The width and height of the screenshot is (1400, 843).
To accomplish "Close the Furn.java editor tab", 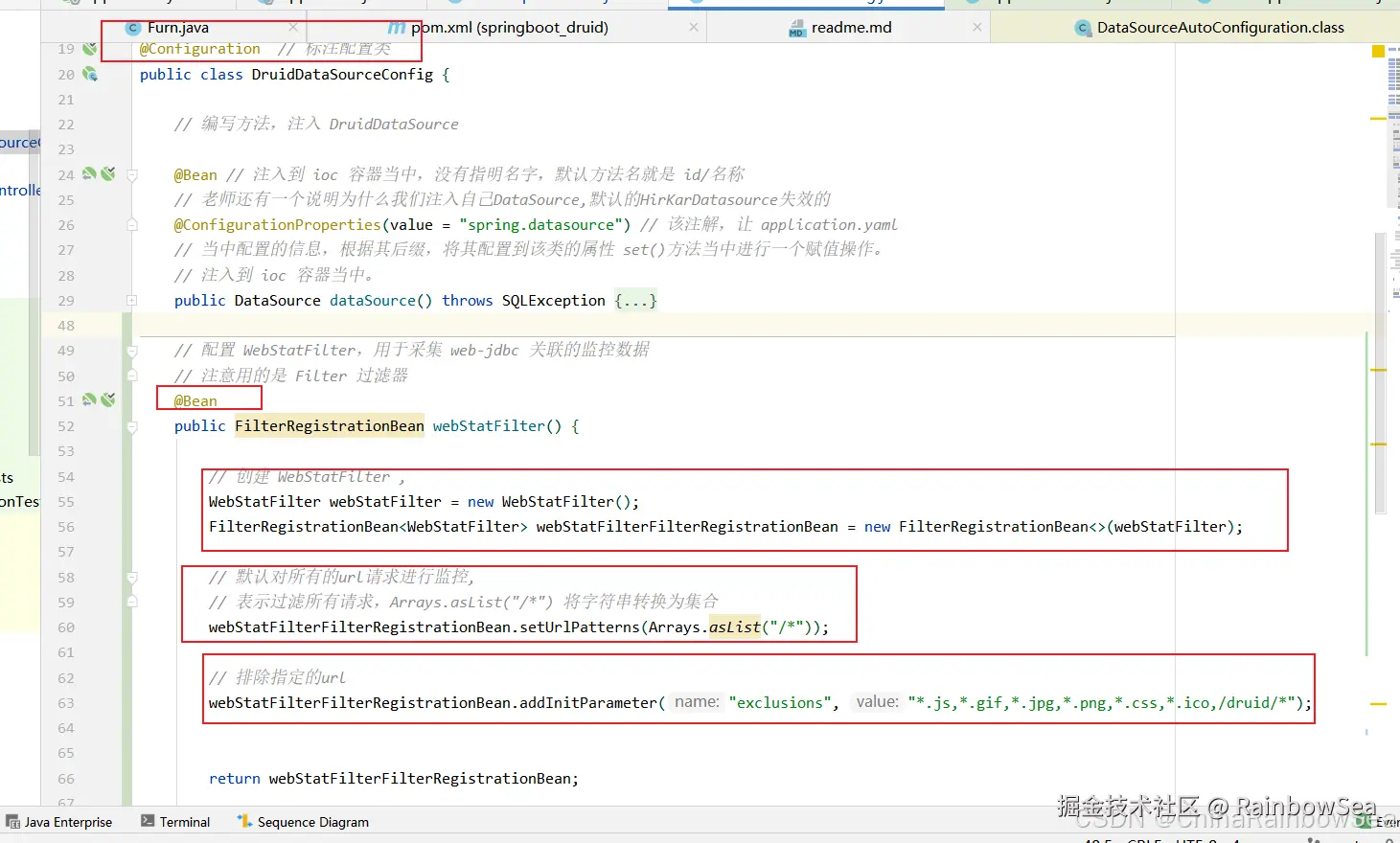I will pos(293,28).
